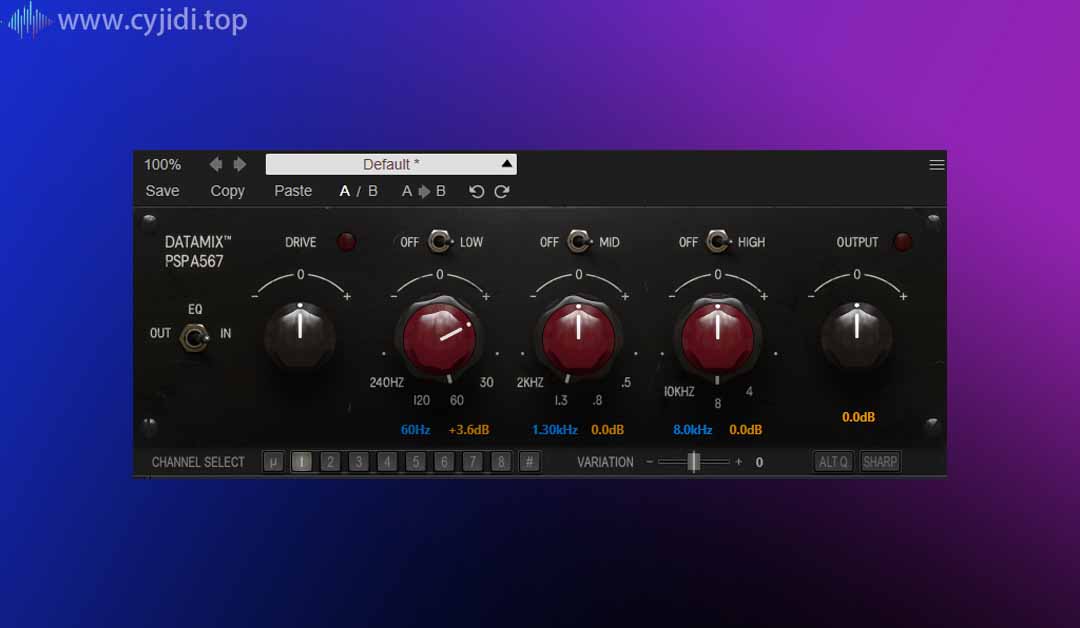
Task: Switch to A setting
Action: coord(344,191)
